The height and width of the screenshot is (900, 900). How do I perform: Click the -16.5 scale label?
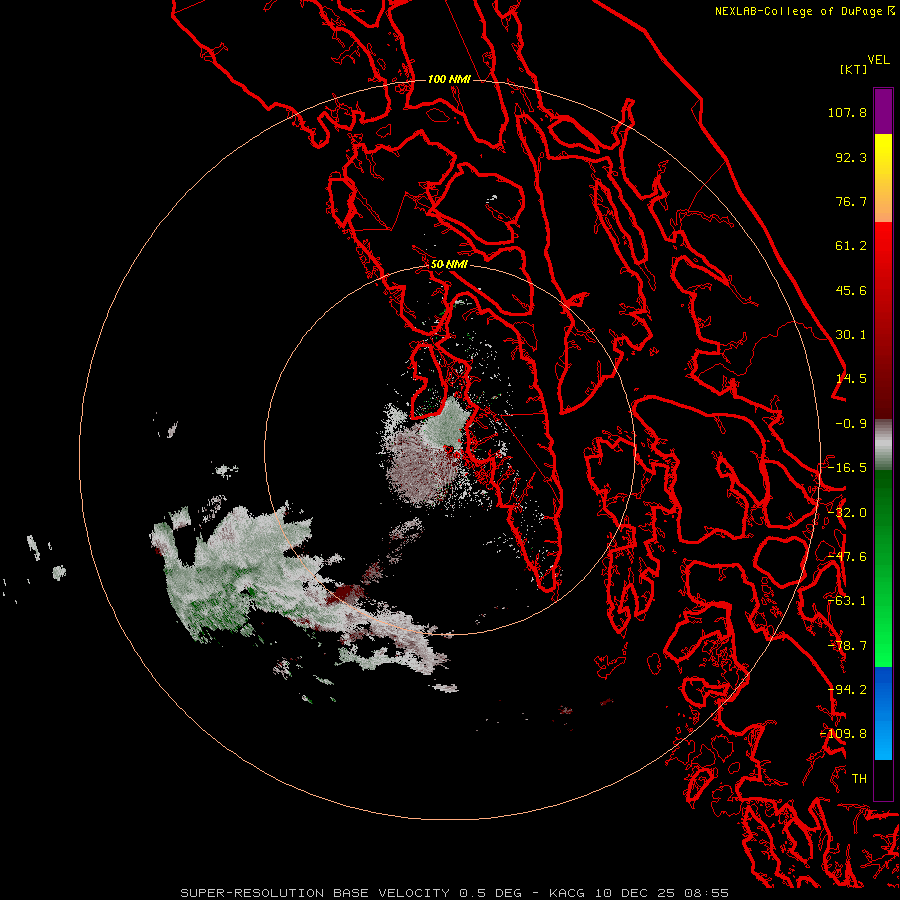pos(847,468)
